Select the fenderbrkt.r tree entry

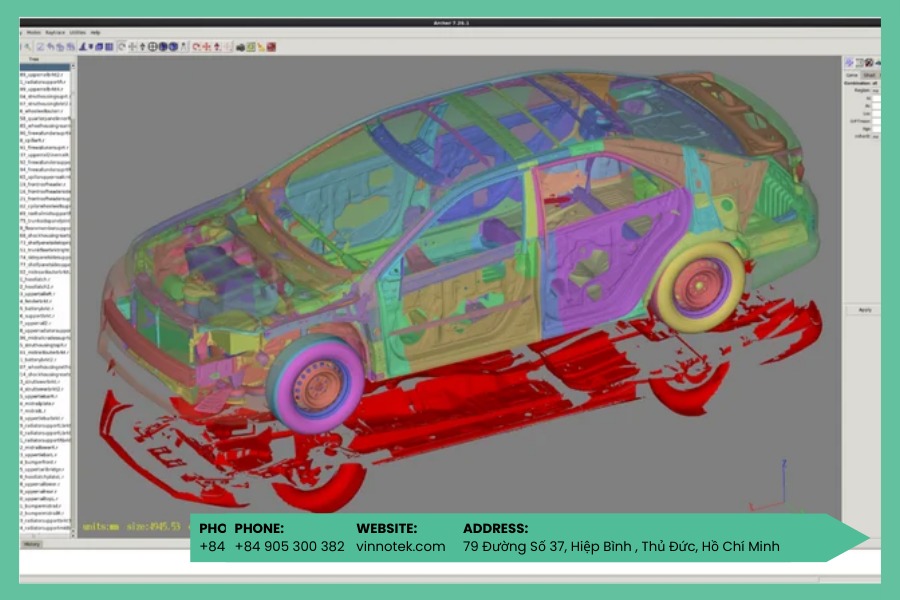tap(36, 301)
